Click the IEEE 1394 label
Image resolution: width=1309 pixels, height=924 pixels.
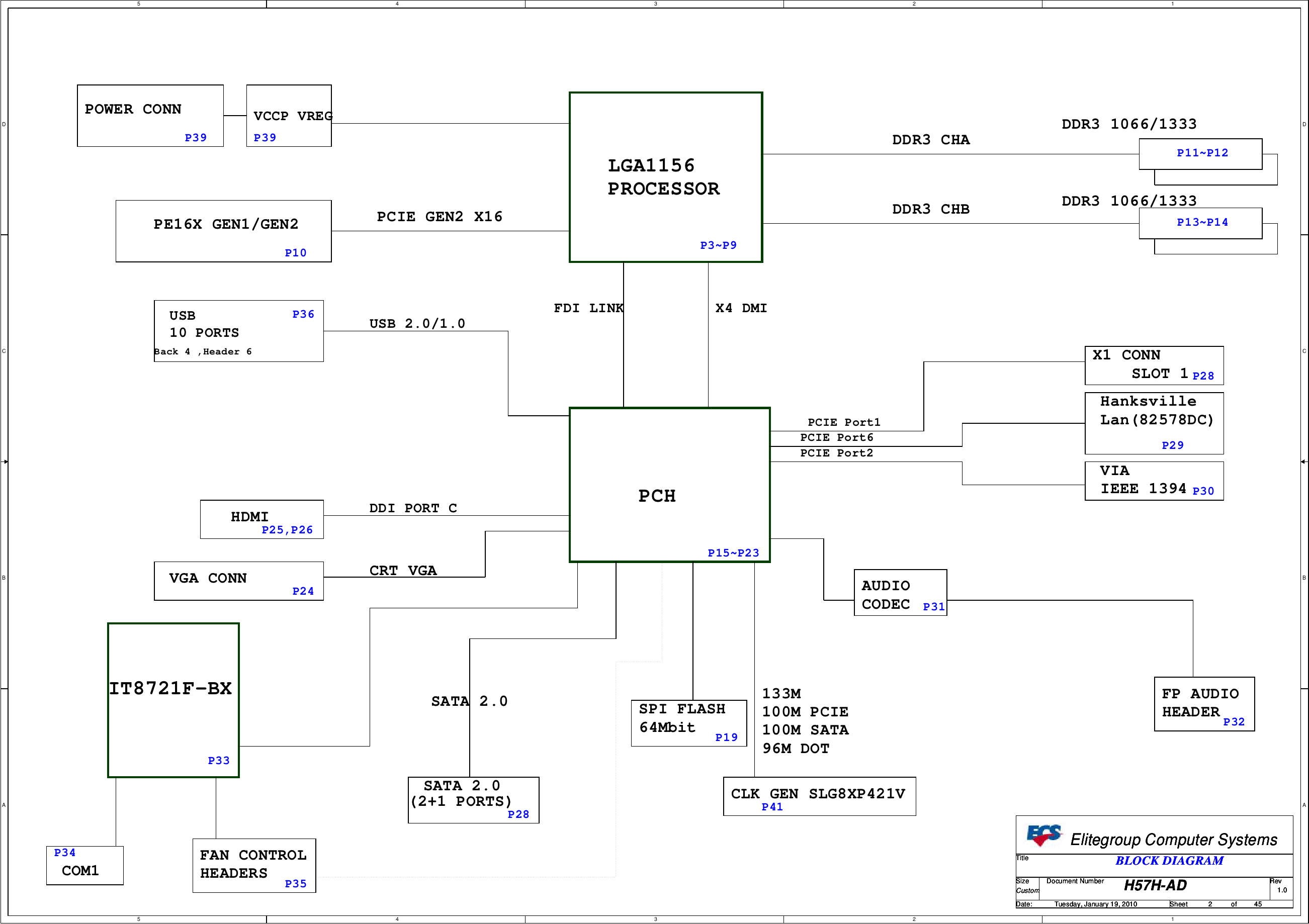[1143, 489]
